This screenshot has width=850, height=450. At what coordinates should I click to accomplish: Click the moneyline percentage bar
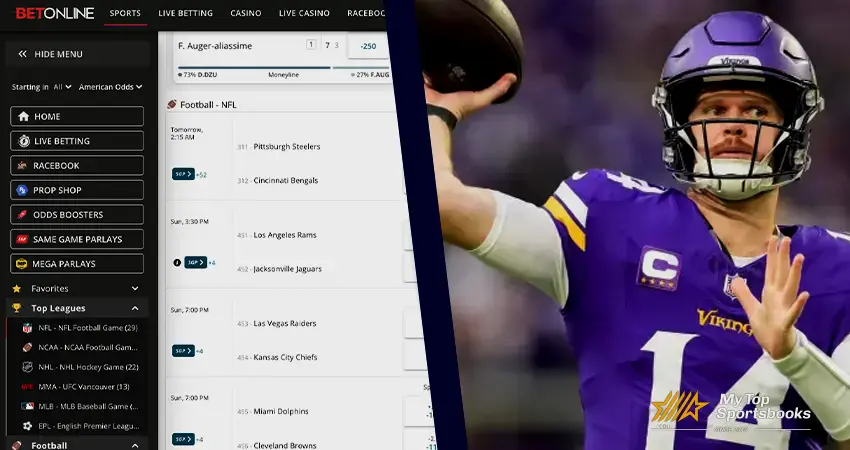(284, 68)
